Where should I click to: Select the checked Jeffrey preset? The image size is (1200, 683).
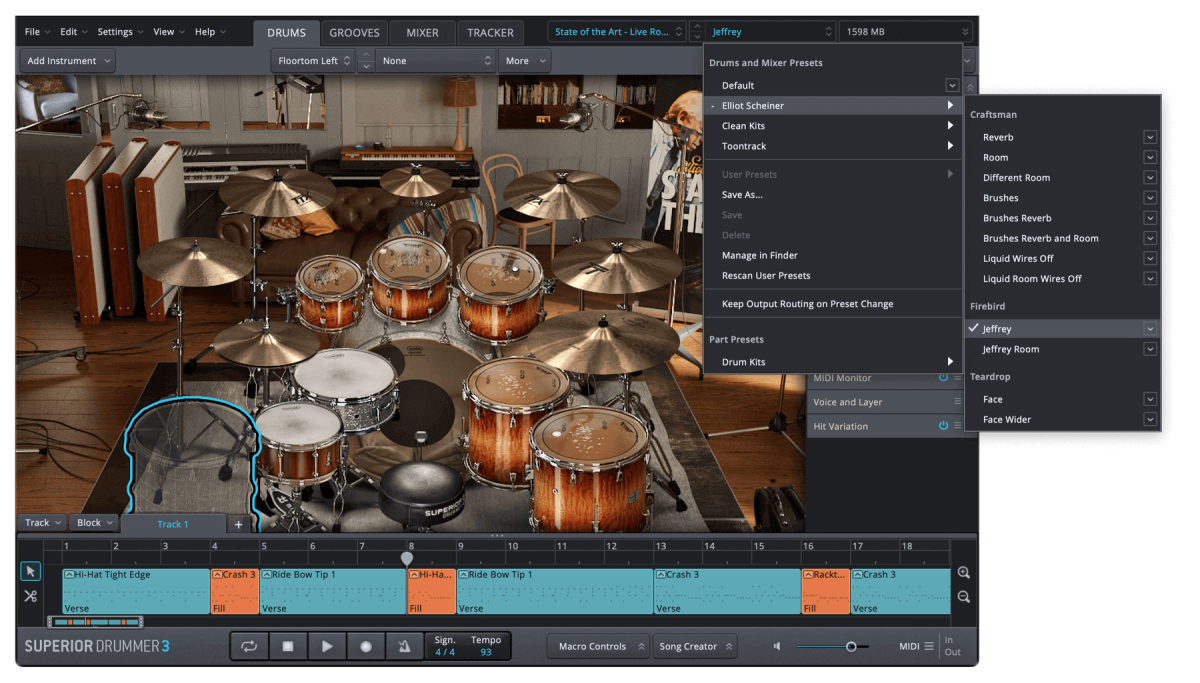1062,329
